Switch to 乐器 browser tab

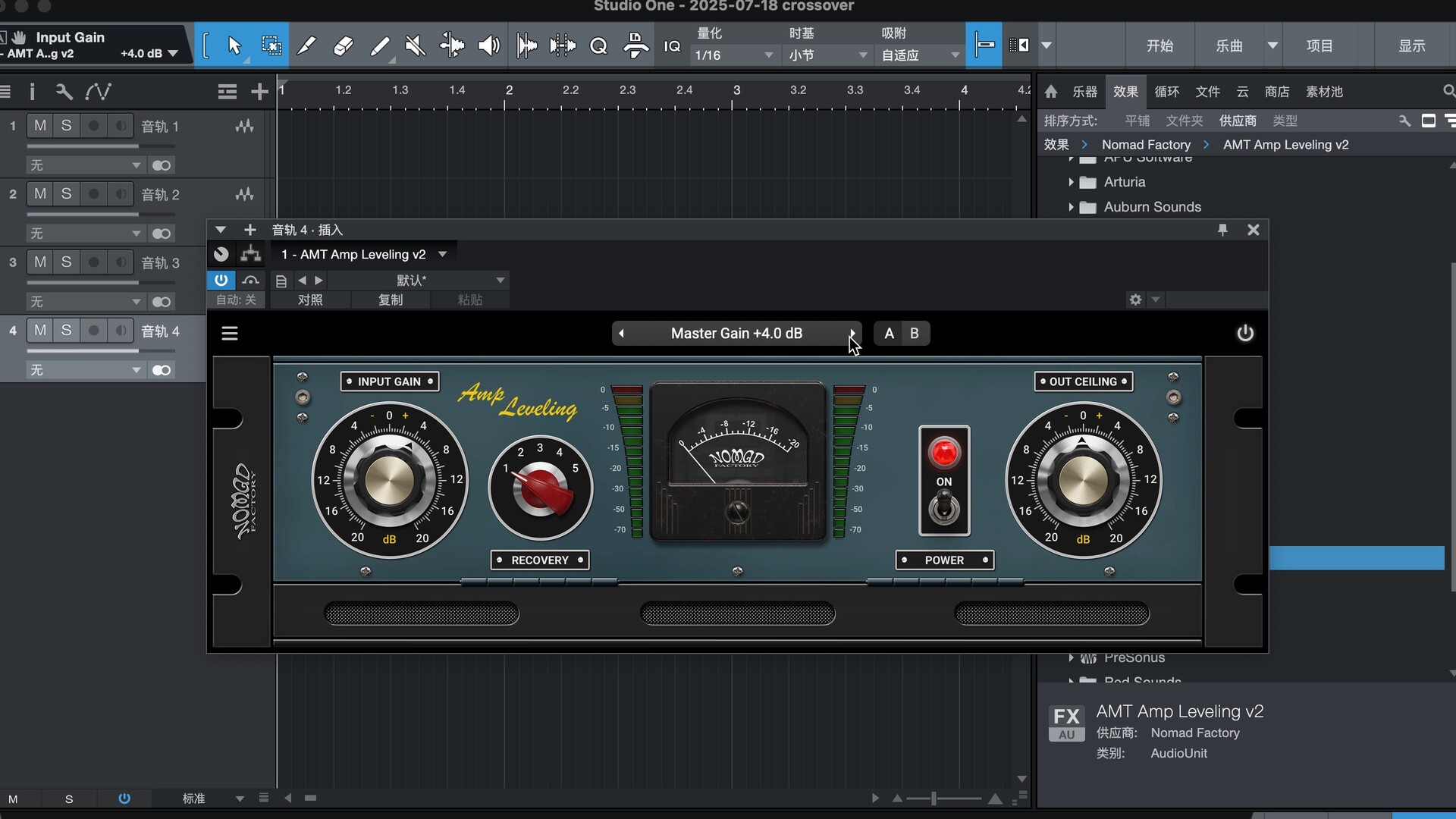1084,92
